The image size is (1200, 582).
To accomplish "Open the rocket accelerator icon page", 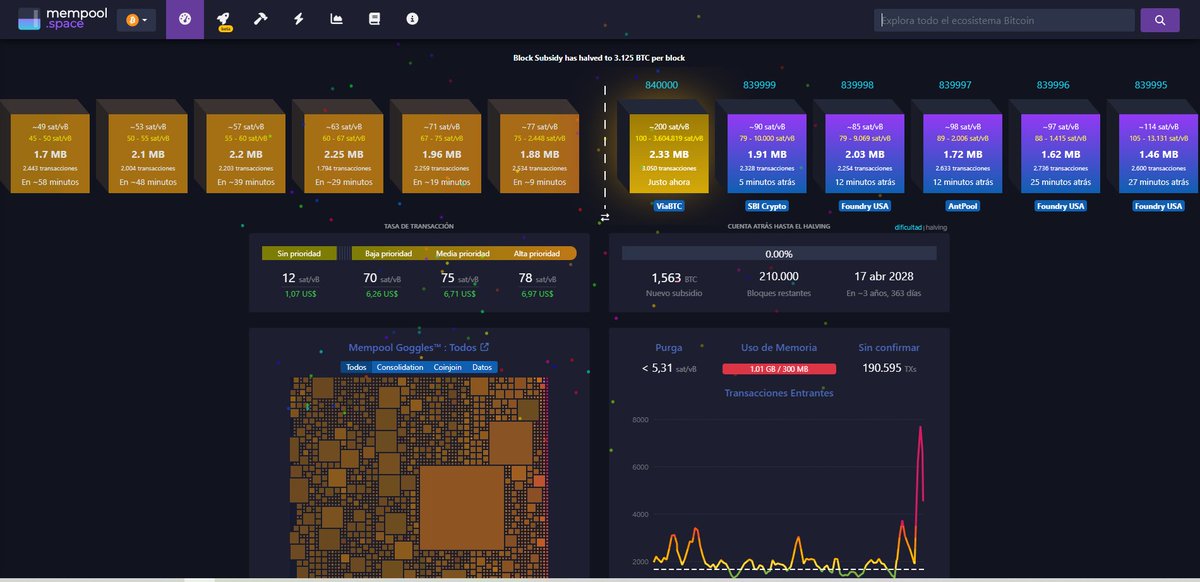I will point(224,19).
